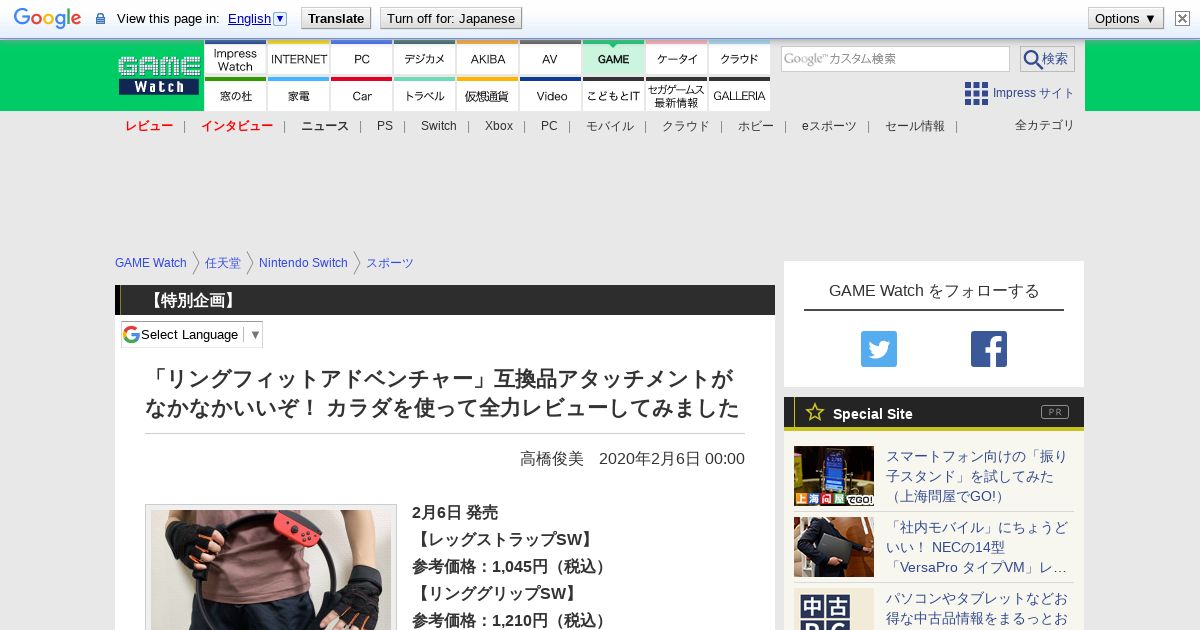Click GAME Watch breadcrumb link

coord(151,263)
